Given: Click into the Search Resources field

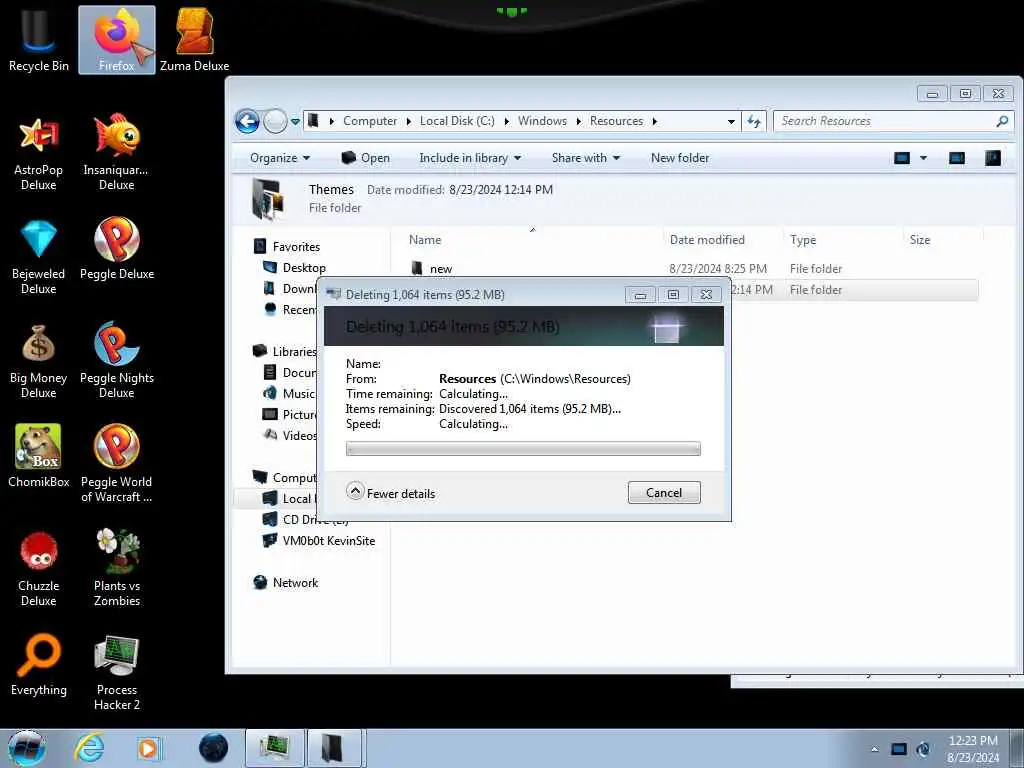Looking at the screenshot, I should click(x=884, y=121).
